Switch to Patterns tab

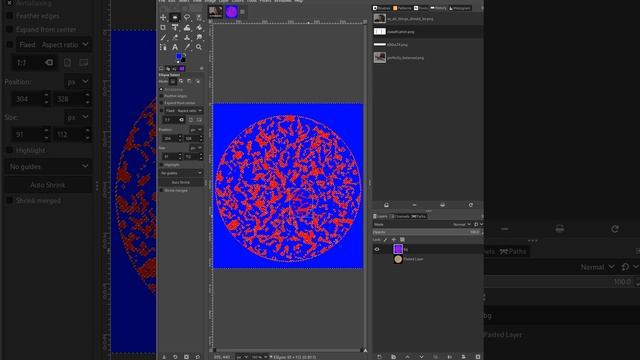402,8
